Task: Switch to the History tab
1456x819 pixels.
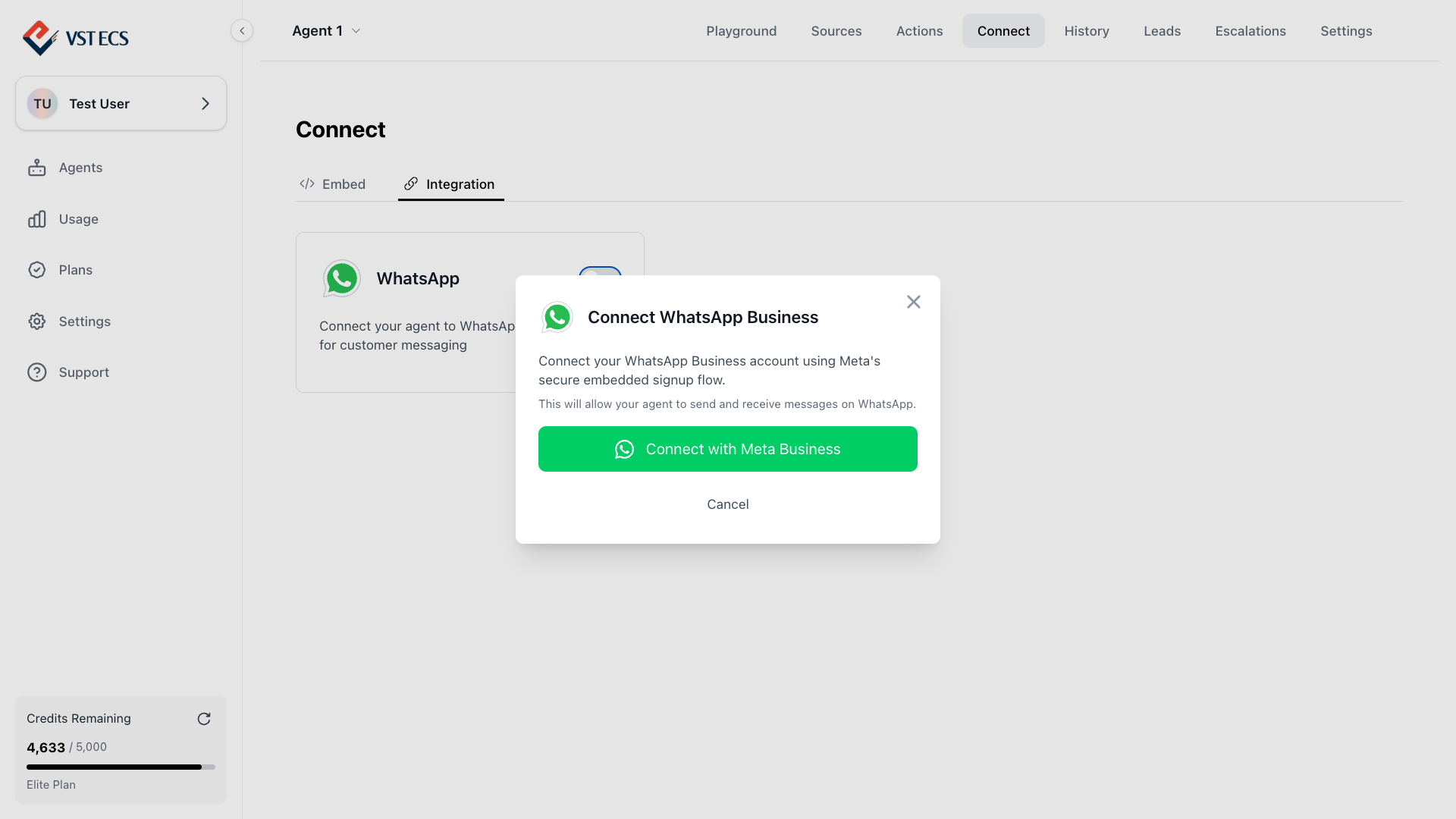Action: coord(1087,31)
